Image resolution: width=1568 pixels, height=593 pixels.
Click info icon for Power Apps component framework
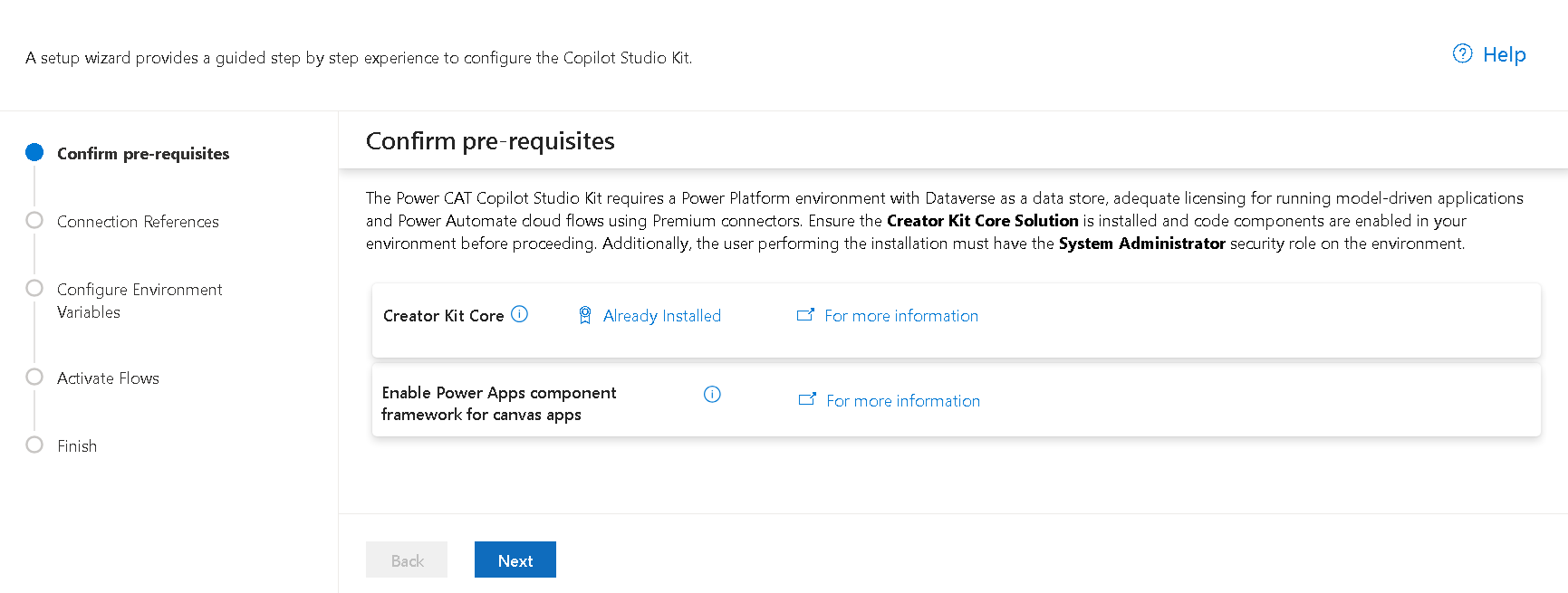tap(712, 394)
